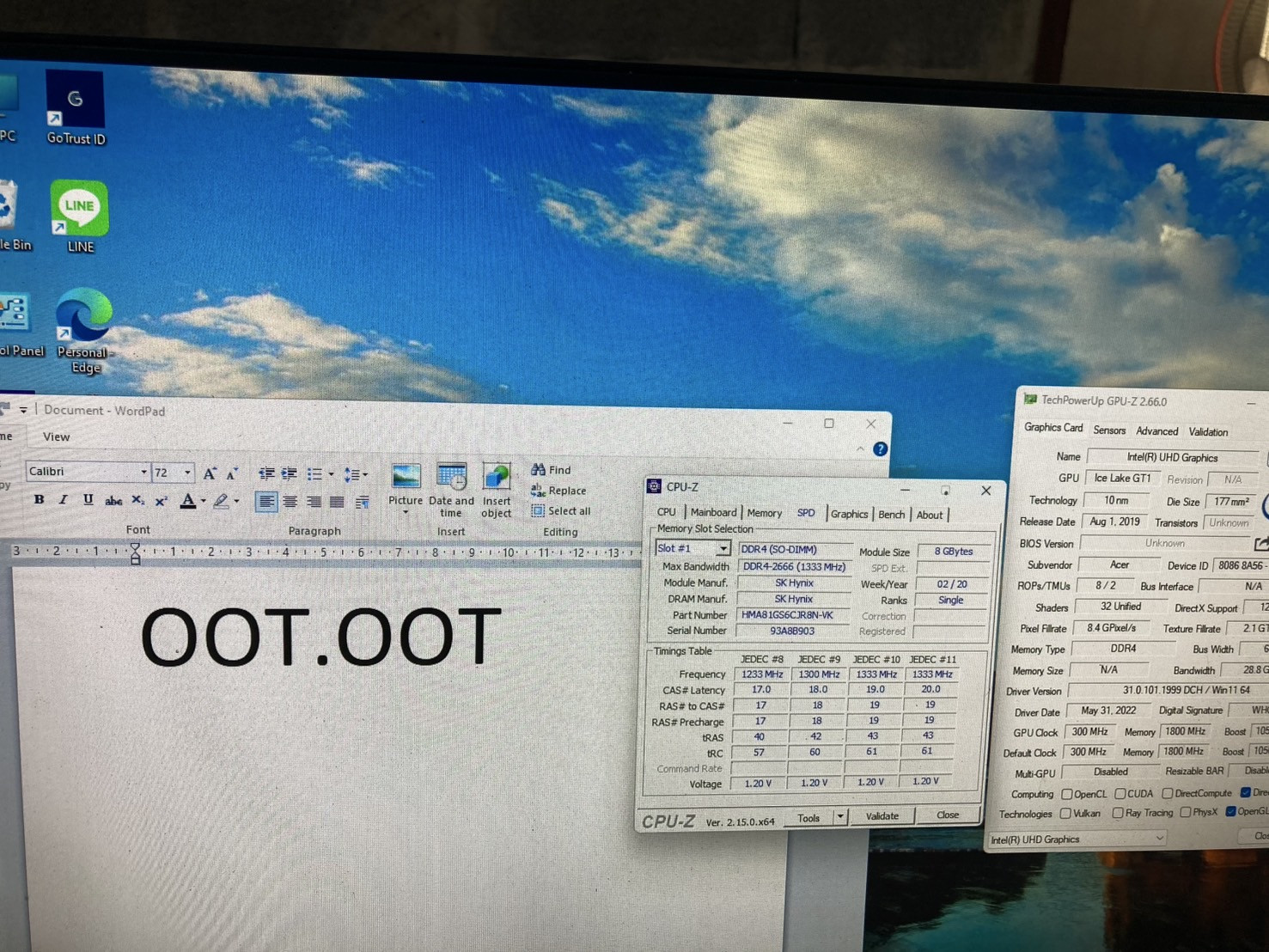Open the Calibri font family dropdown
This screenshot has width=1269, height=952.
[x=143, y=472]
